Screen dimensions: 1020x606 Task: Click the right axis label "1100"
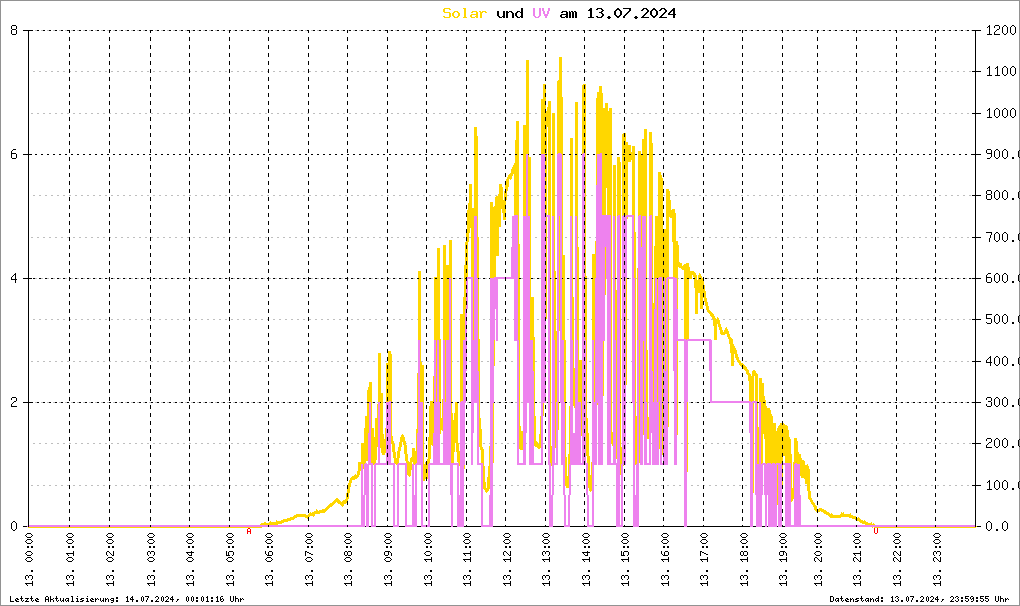point(1000,72)
